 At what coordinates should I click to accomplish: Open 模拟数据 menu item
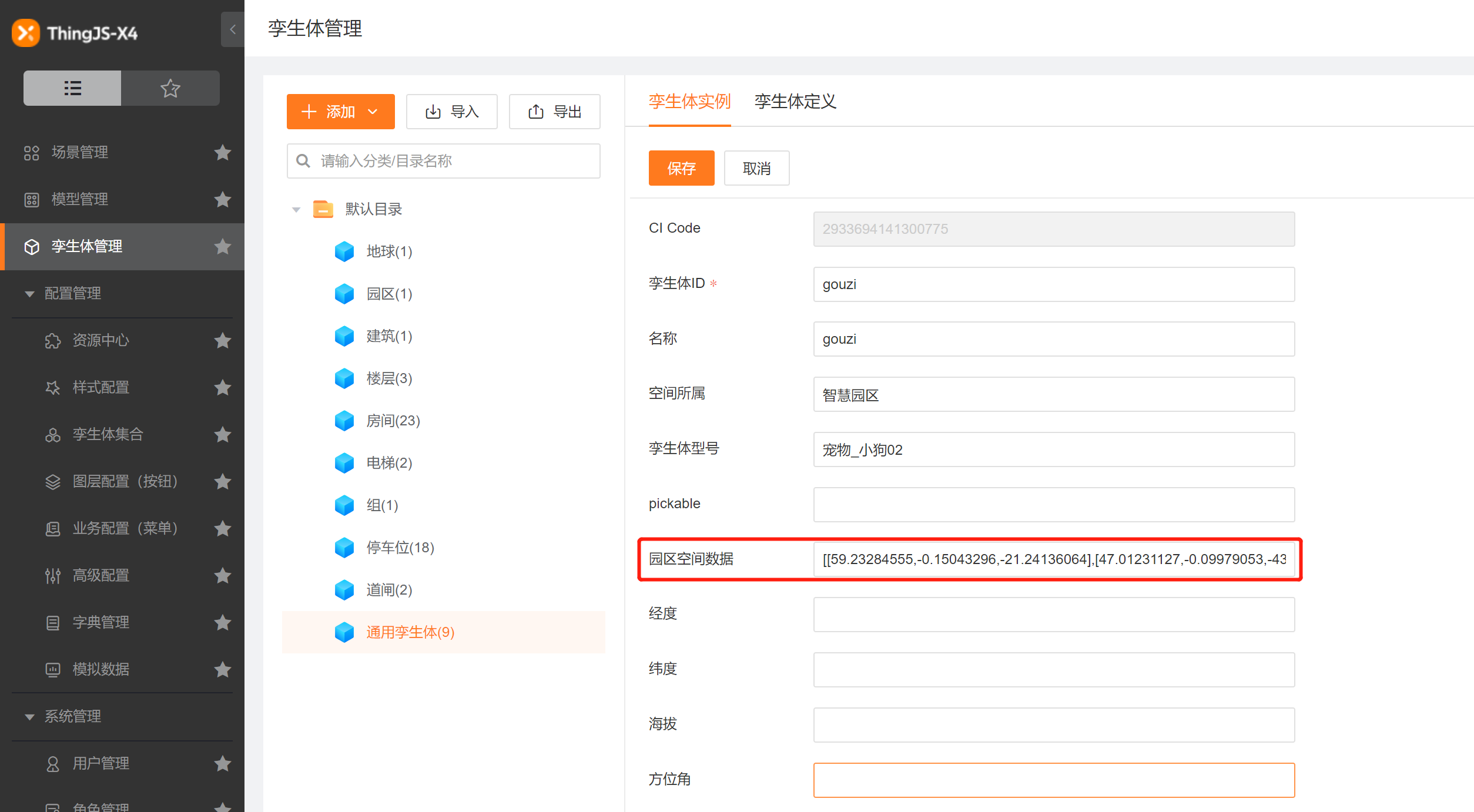(x=101, y=669)
